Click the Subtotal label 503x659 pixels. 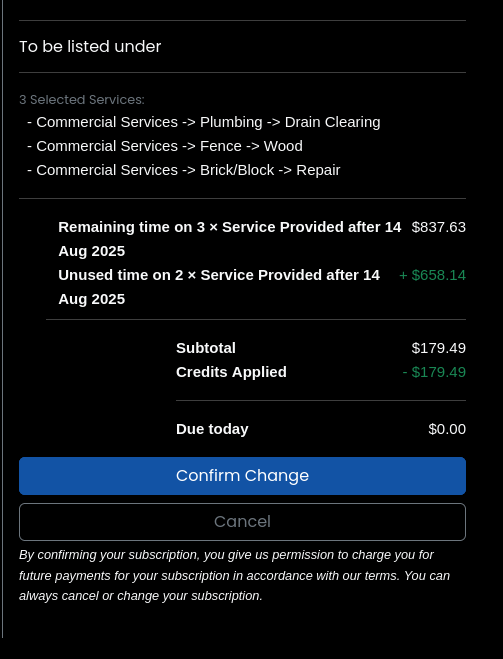(x=206, y=348)
